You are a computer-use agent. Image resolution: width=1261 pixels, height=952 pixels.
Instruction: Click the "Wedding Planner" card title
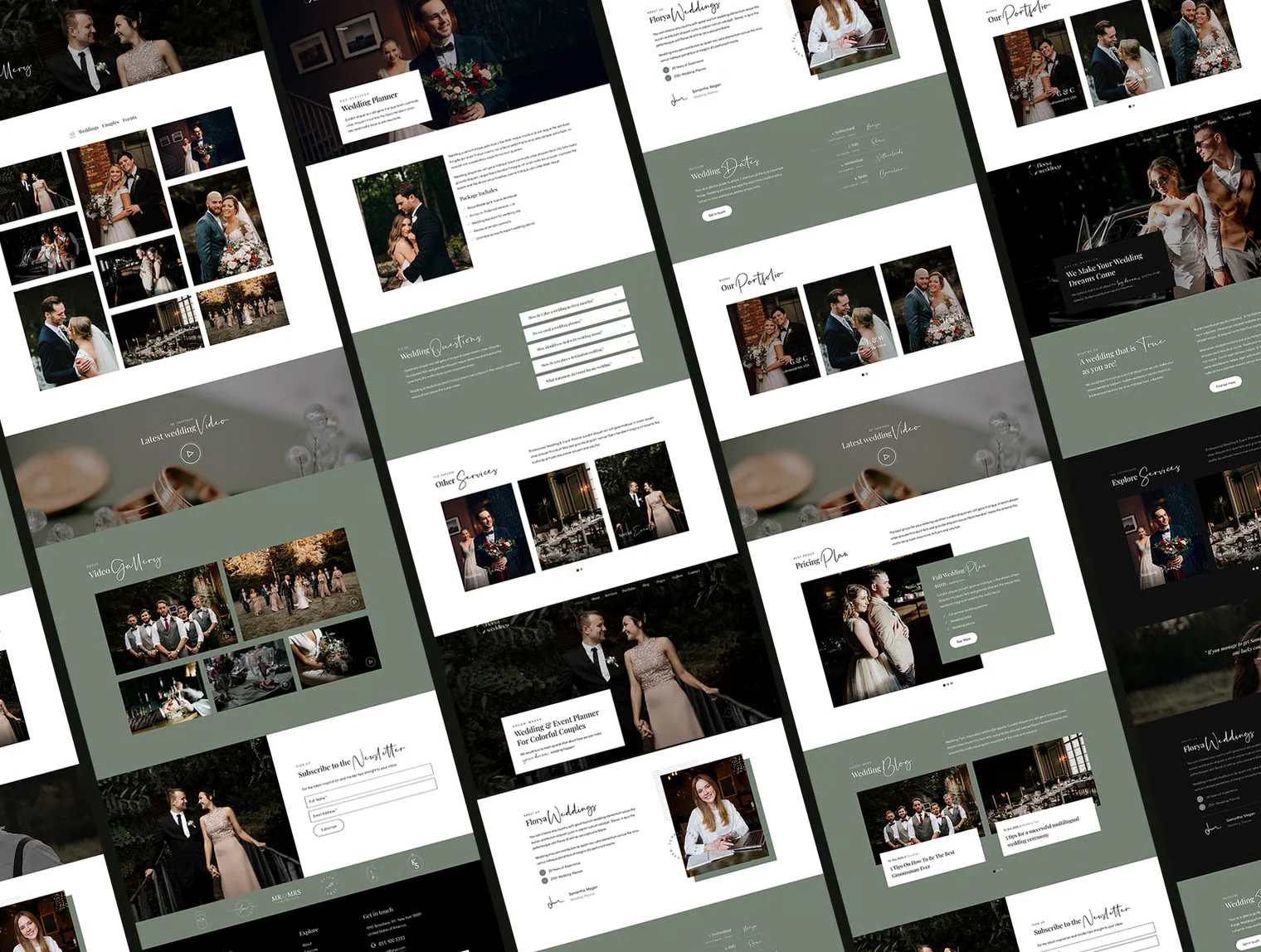(369, 102)
